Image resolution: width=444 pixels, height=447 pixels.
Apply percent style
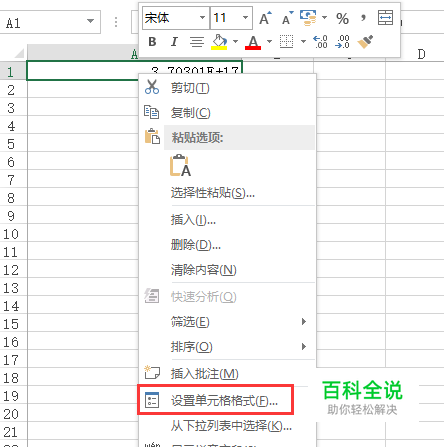coord(342,18)
